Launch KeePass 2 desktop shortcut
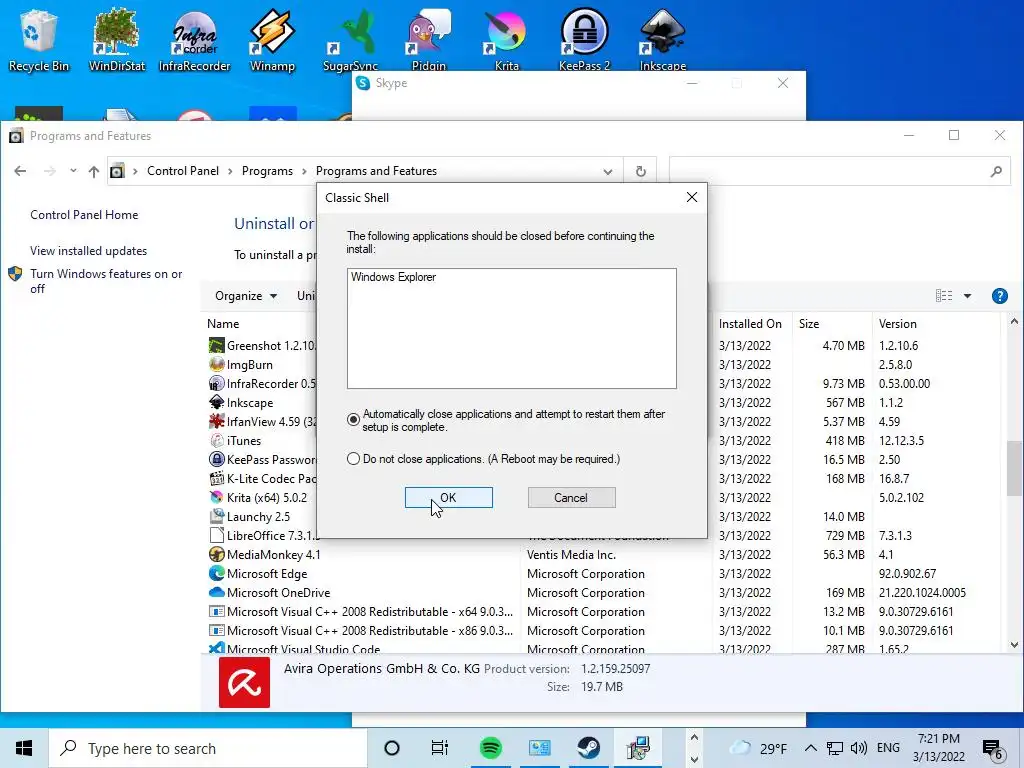 [x=584, y=39]
